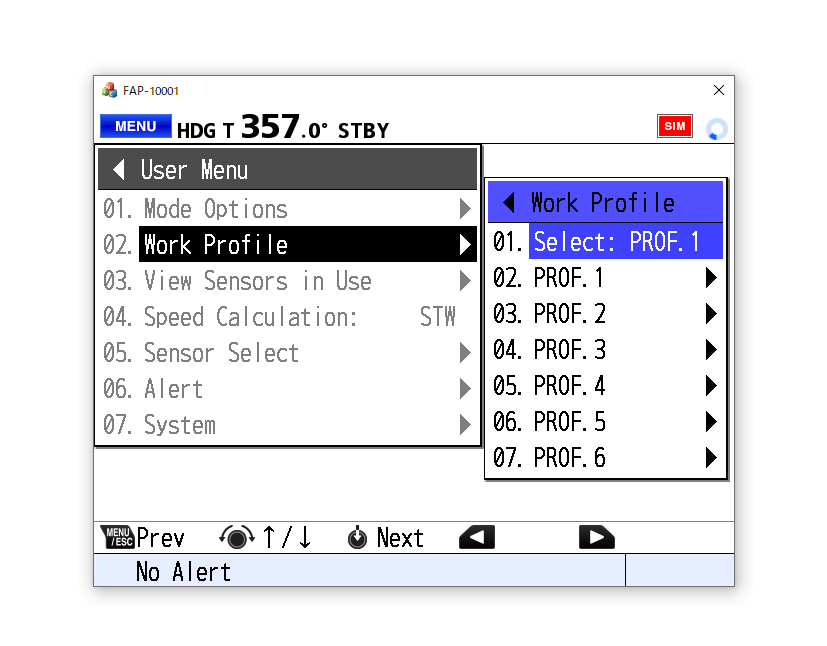Open Sensor Select menu item
Screen dimensions: 827x646
coord(287,352)
